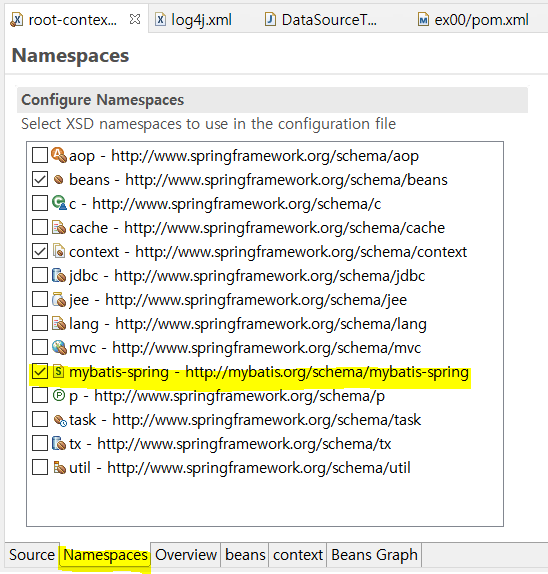Screen dimensions: 548x574
Task: Enable the lang namespace checkbox
Action: [x=40, y=323]
